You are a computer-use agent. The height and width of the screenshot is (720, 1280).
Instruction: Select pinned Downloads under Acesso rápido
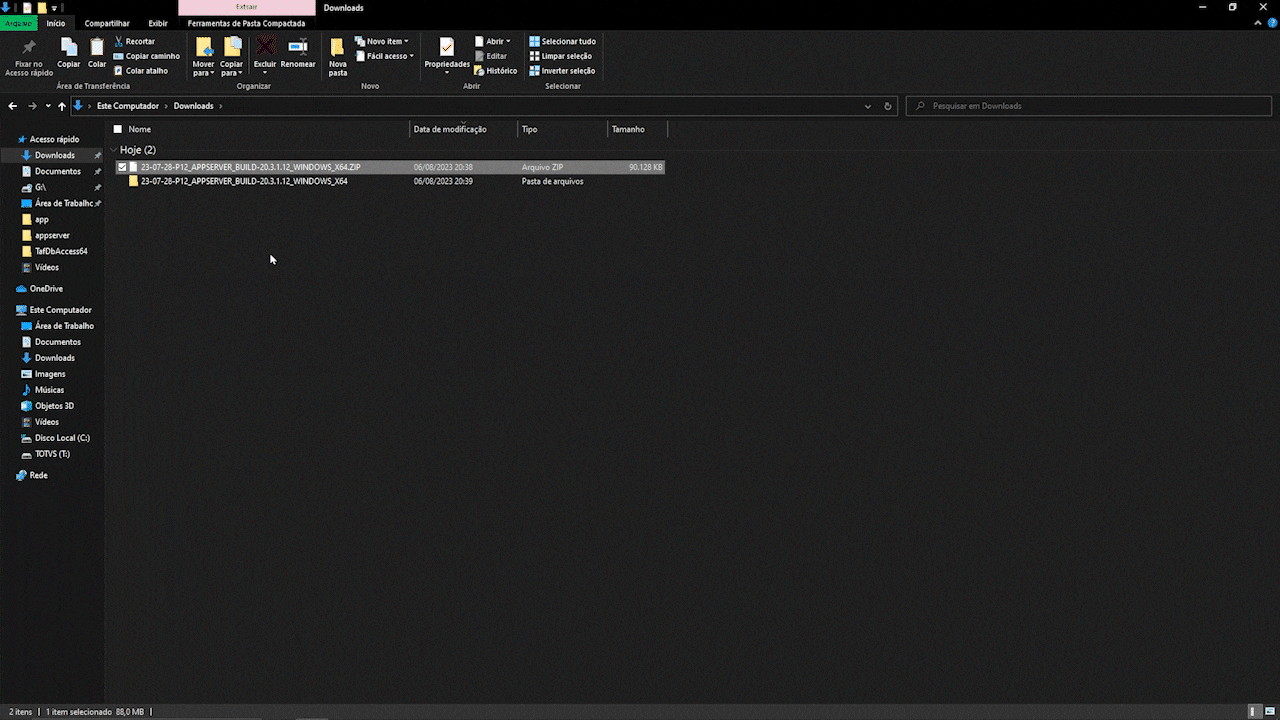55,156
